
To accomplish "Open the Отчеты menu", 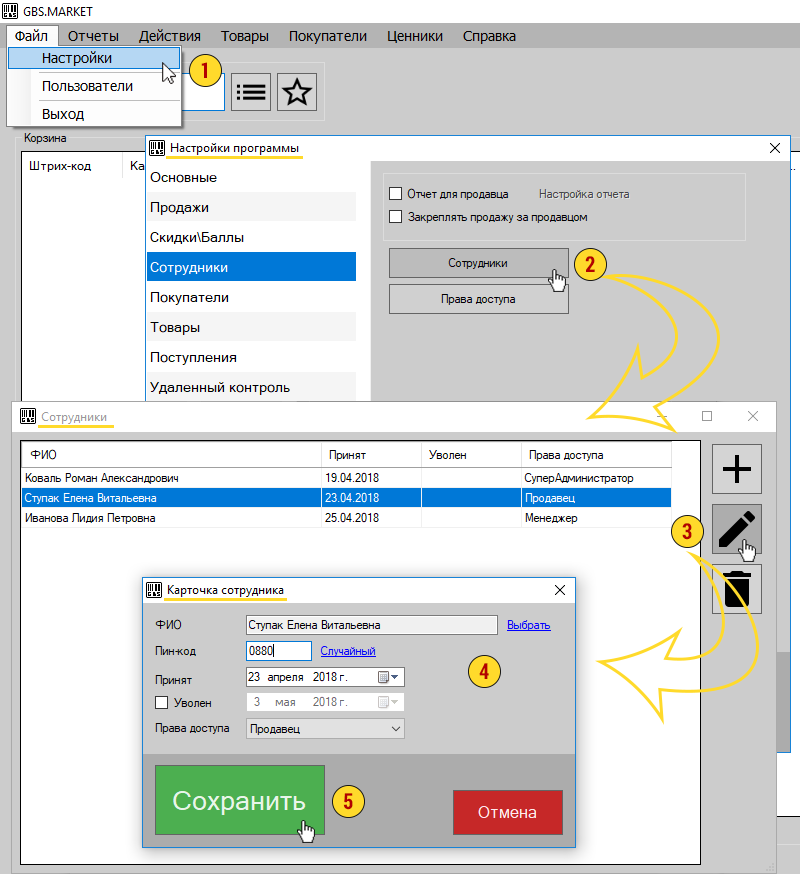I will click(x=93, y=36).
